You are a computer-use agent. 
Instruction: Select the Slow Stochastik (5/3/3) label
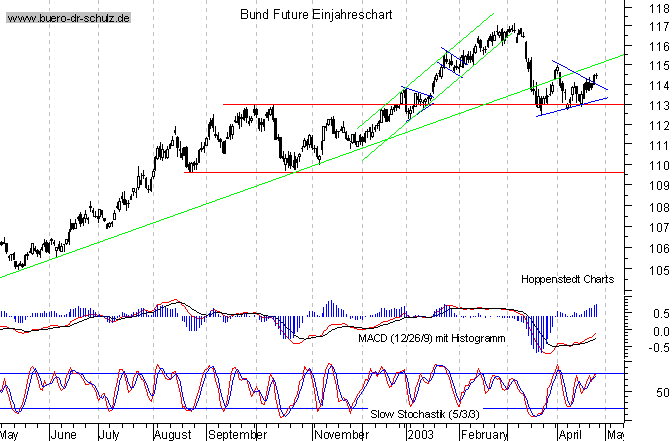(425, 414)
